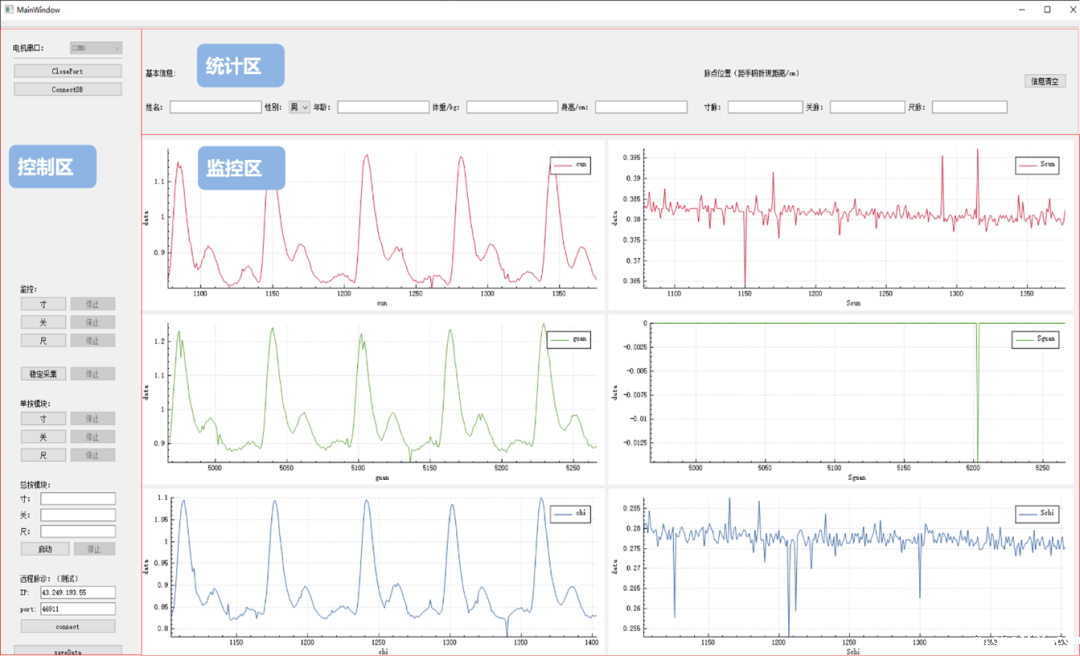The image size is (1080, 656).
Task: Expand the 性别 gender dropdown
Action: 300,107
